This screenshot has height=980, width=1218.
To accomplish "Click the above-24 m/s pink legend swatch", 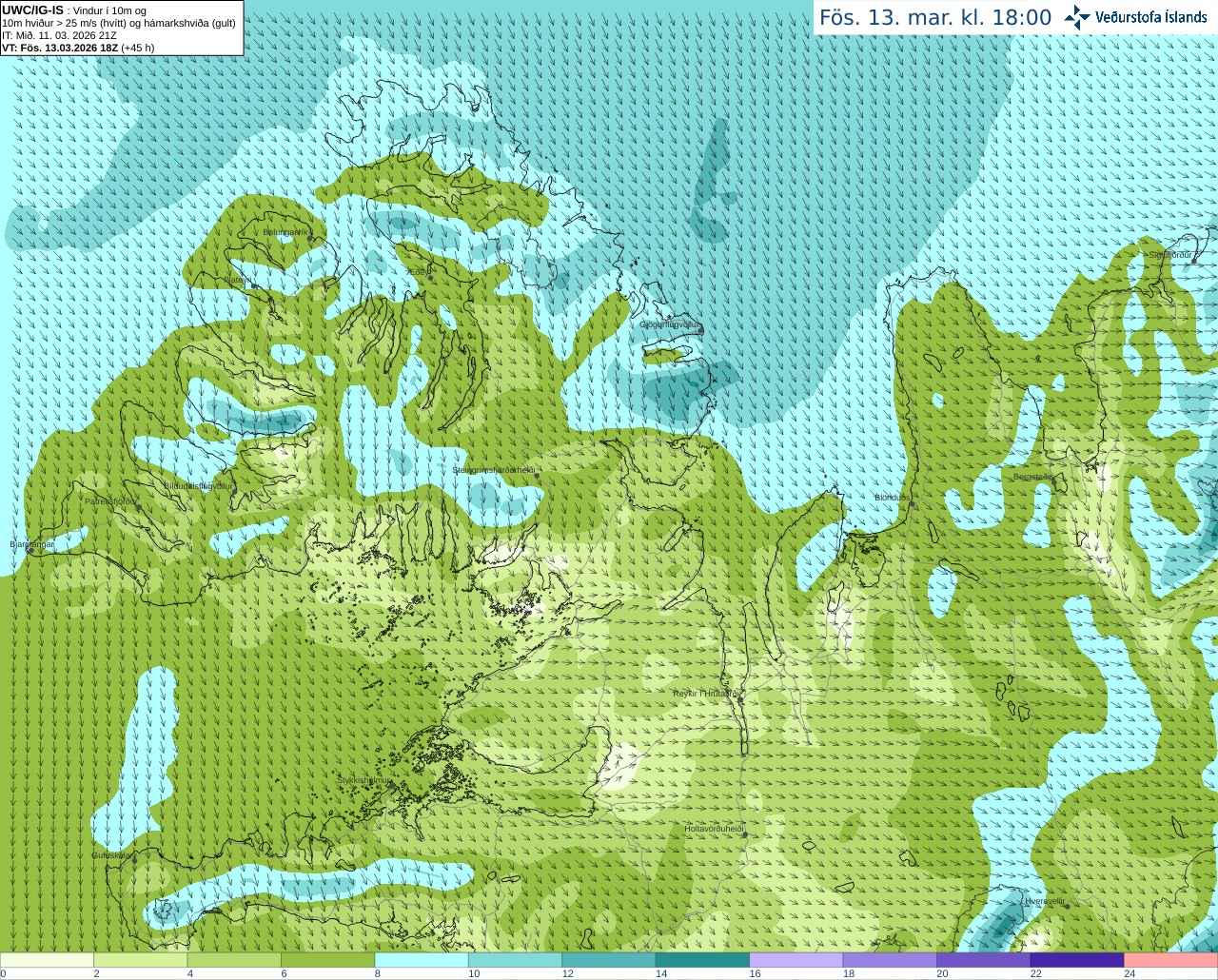I will [x=1171, y=960].
